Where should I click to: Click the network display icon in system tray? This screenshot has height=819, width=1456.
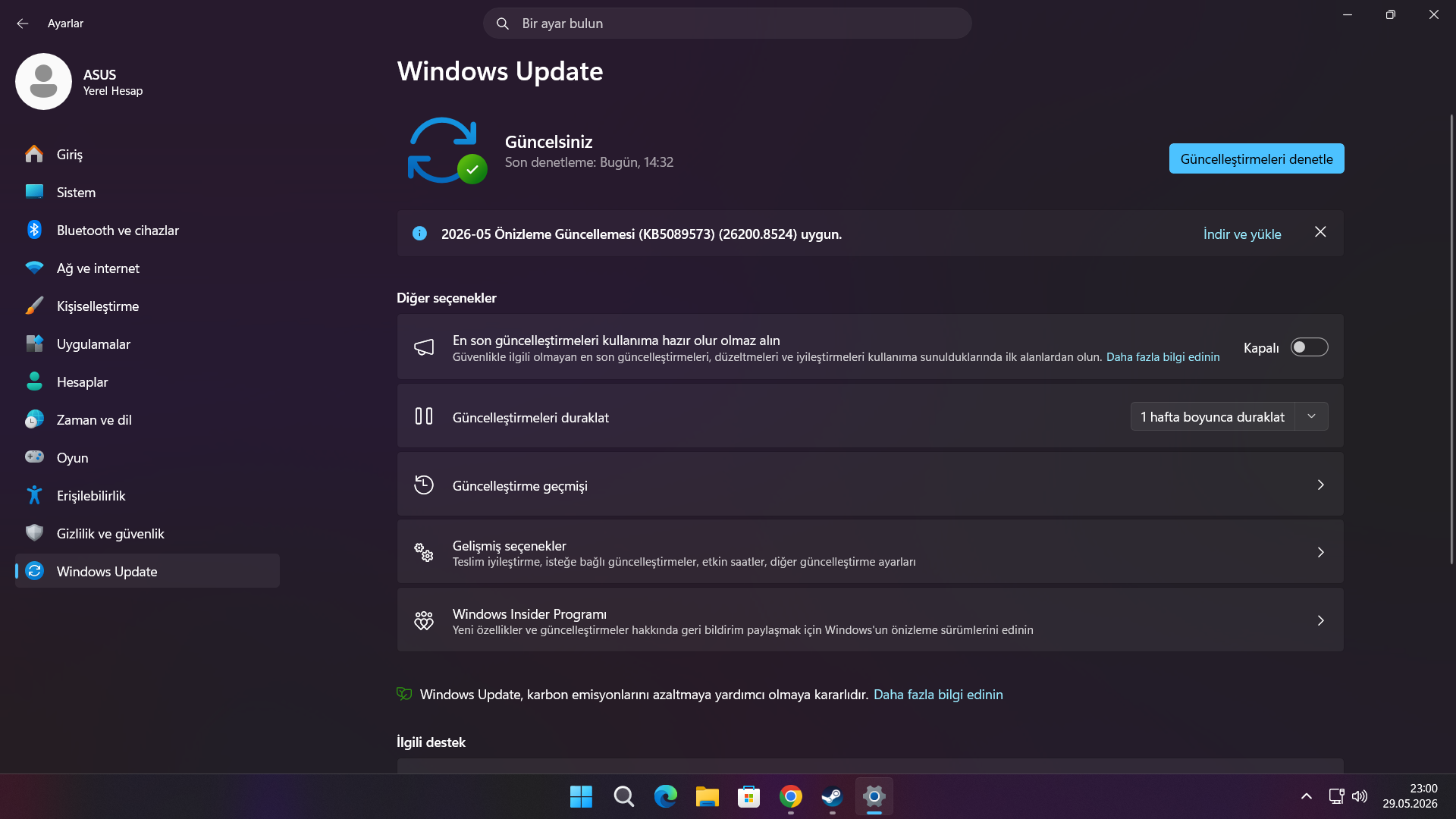click(1336, 796)
